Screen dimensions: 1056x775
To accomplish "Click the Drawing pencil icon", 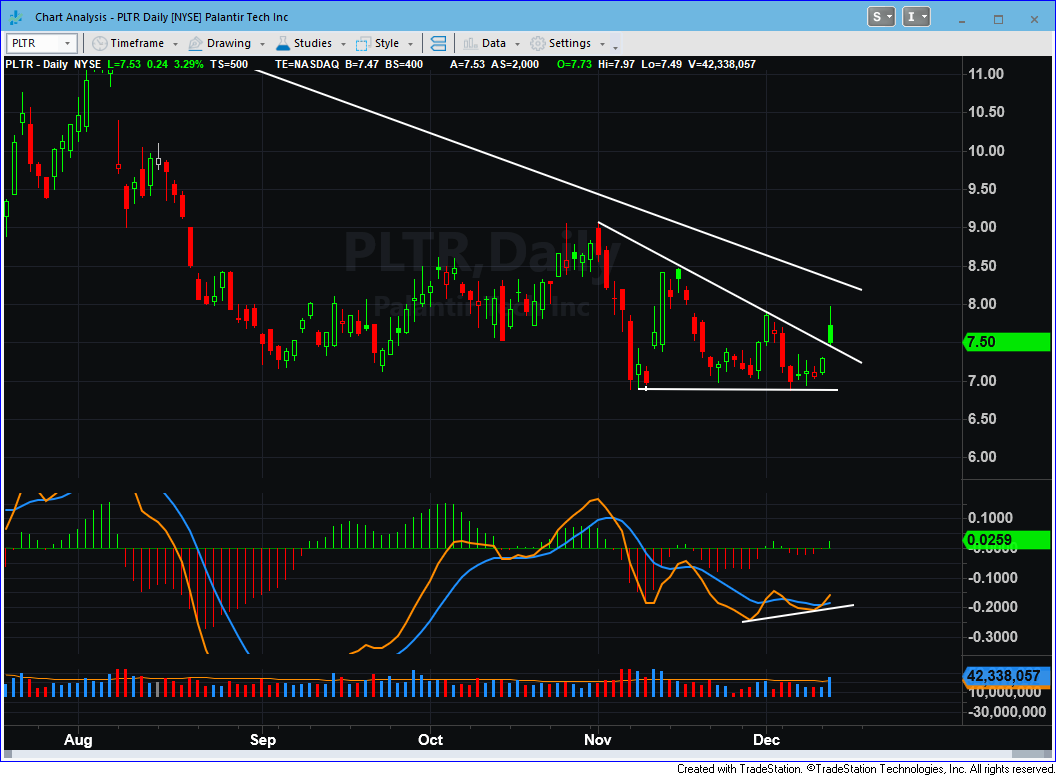I will pyautogui.click(x=195, y=43).
